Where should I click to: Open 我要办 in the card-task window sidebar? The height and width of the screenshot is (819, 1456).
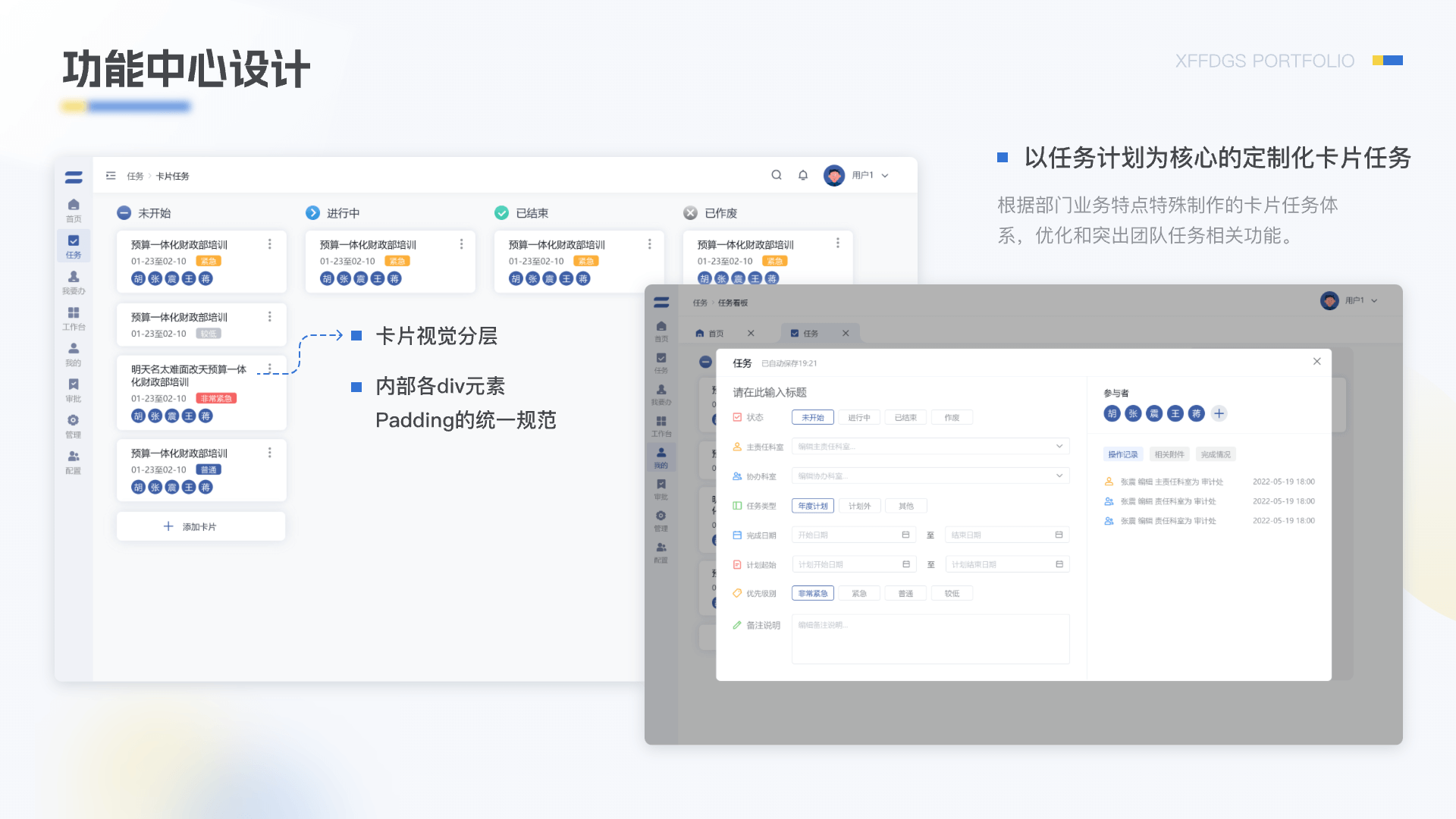[74, 282]
